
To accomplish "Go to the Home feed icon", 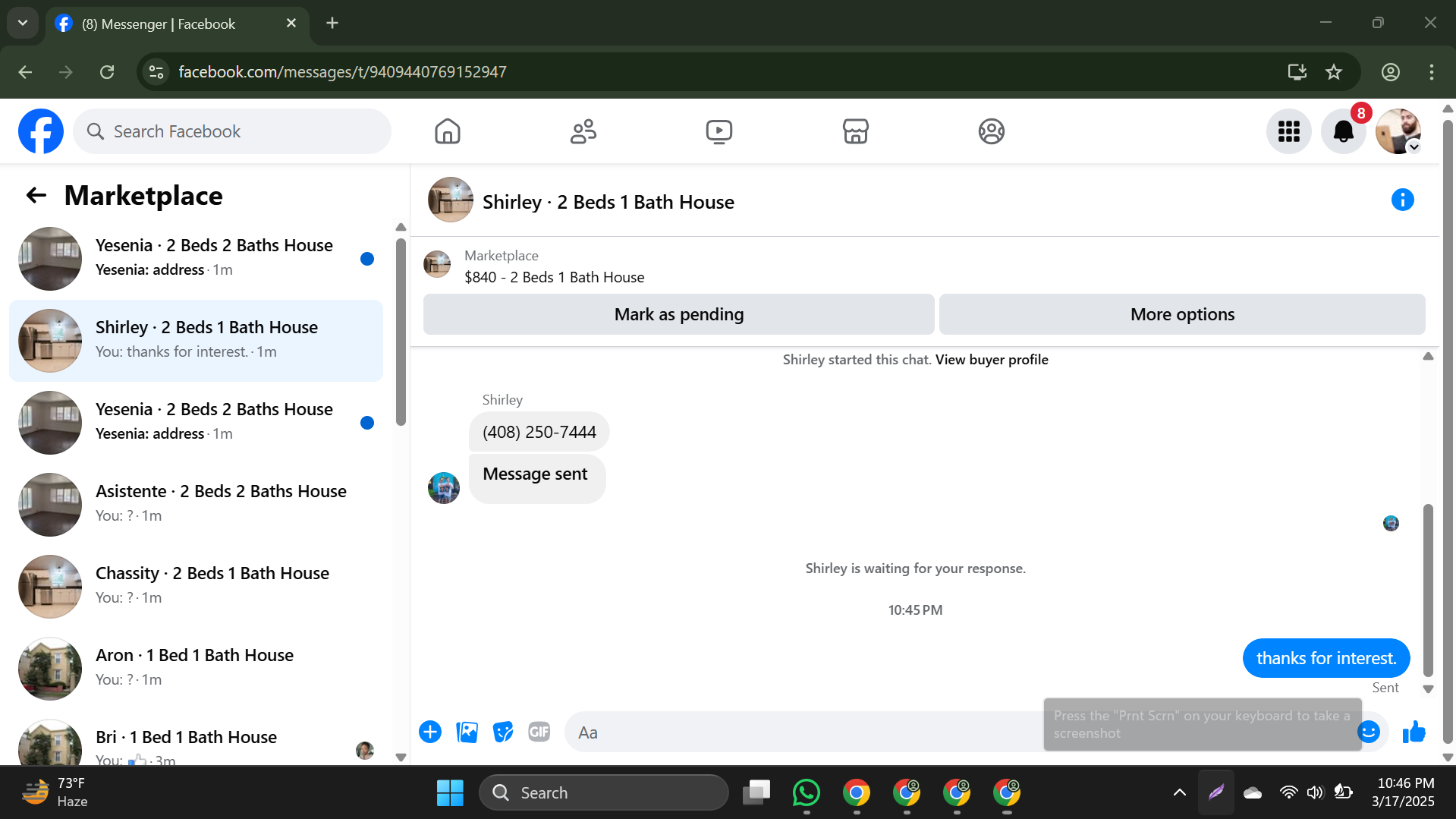I will coord(448,131).
